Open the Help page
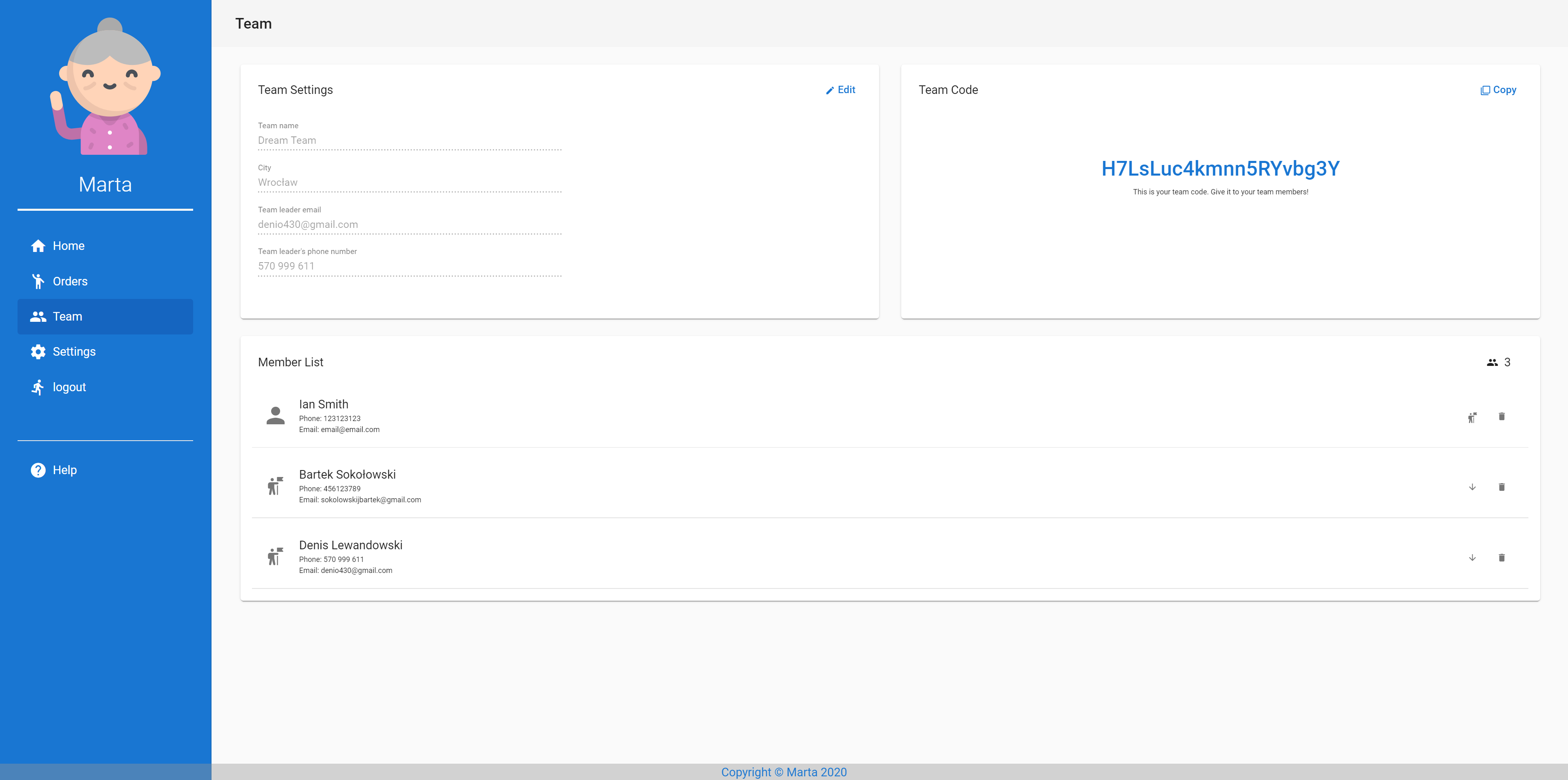The height and width of the screenshot is (780, 1568). point(65,470)
